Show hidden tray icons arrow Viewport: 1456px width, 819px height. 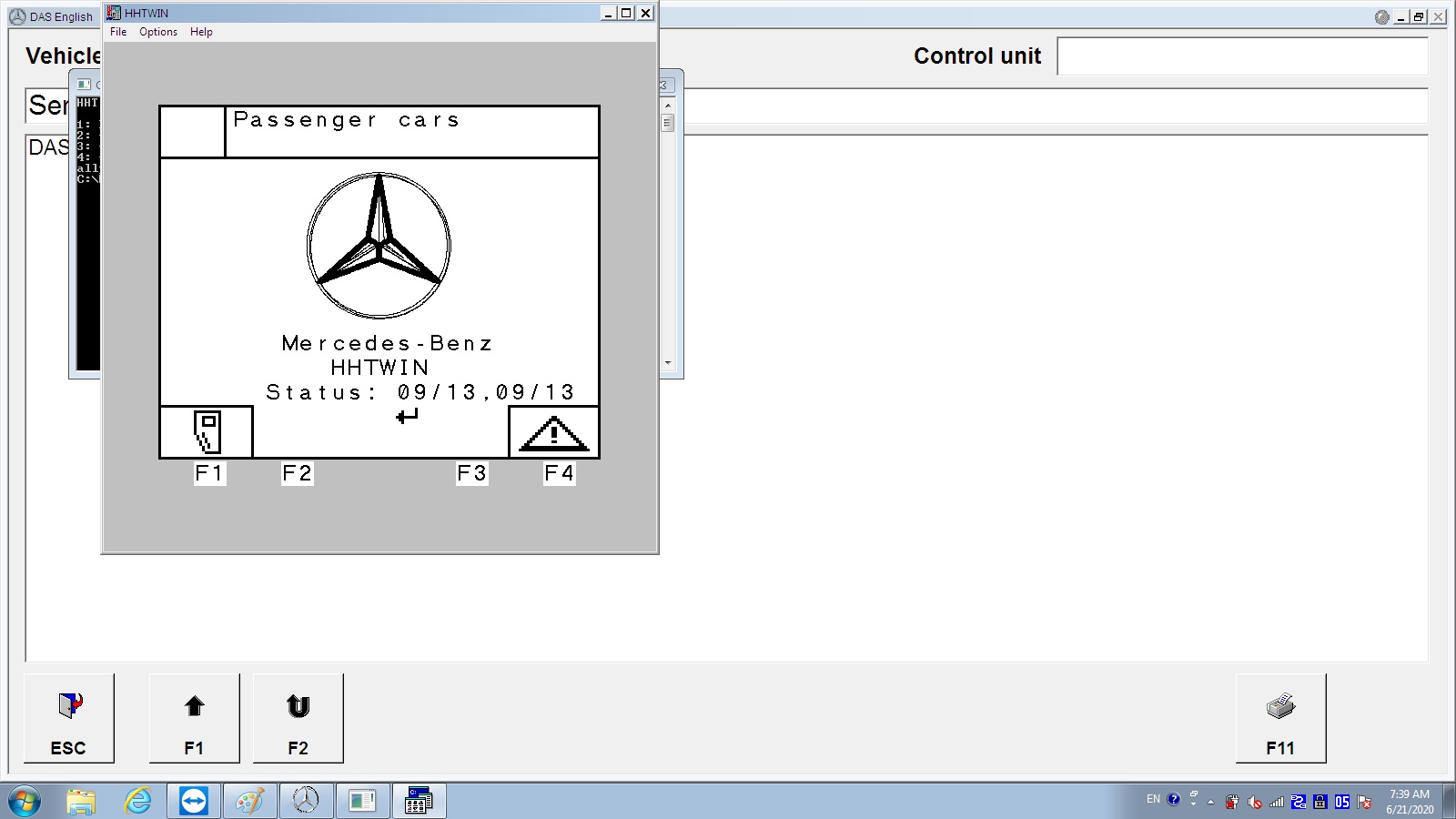1210,803
